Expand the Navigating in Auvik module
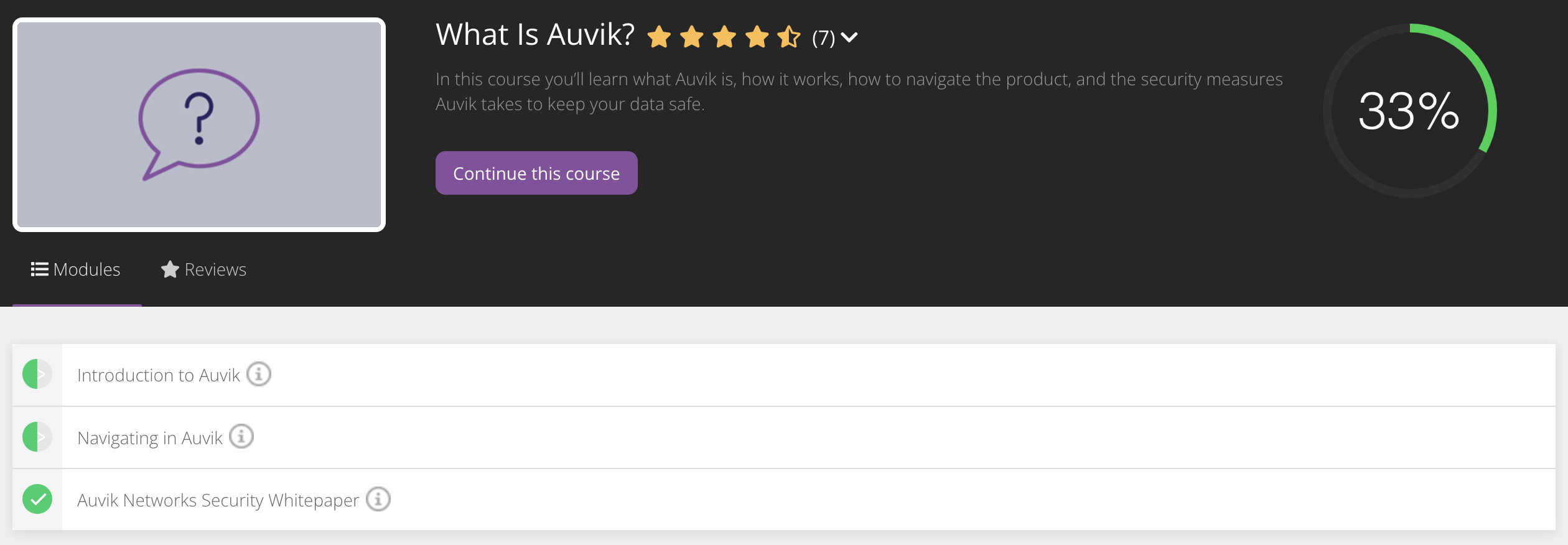 [149, 436]
